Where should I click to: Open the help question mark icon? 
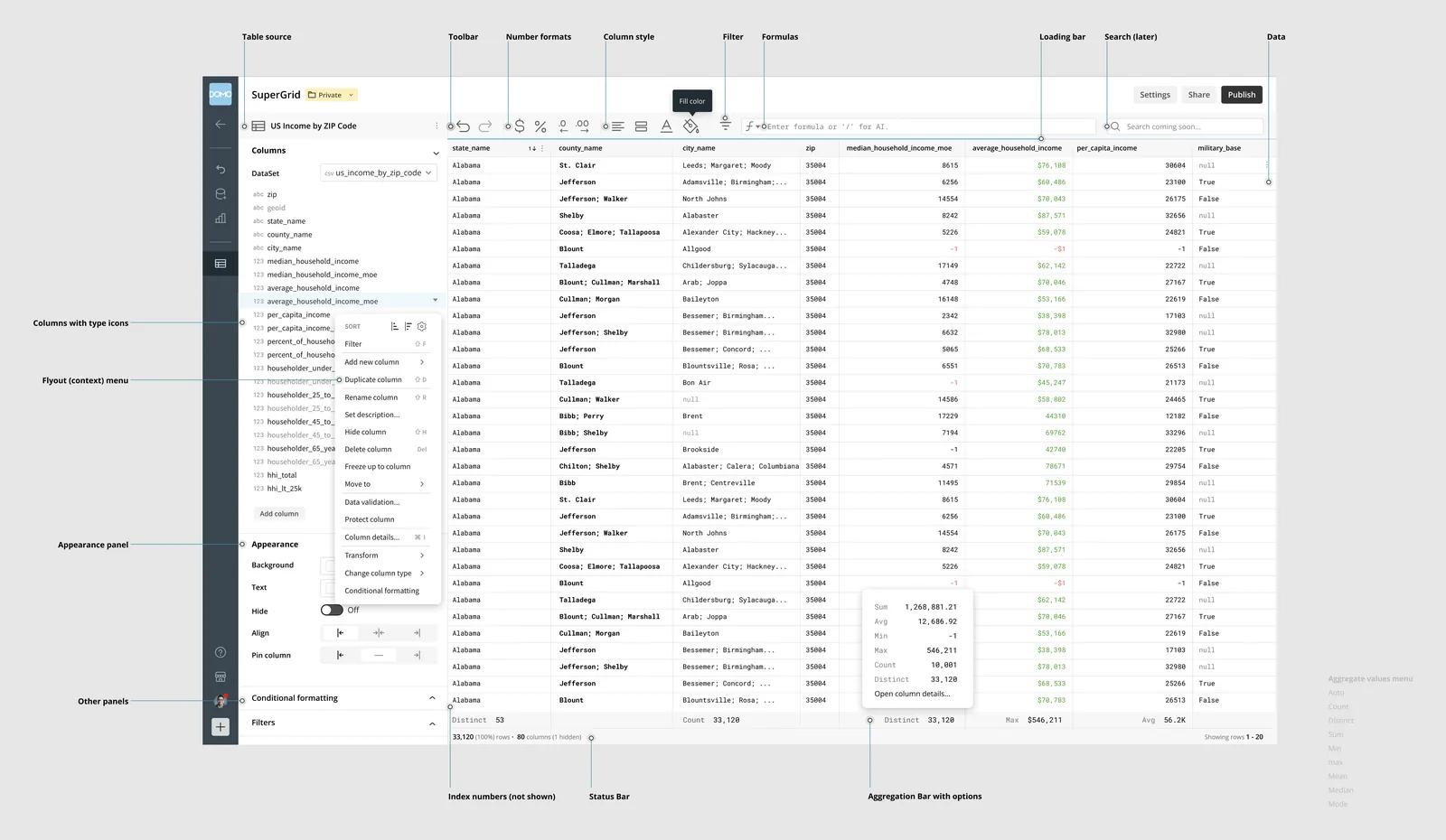coord(221,652)
